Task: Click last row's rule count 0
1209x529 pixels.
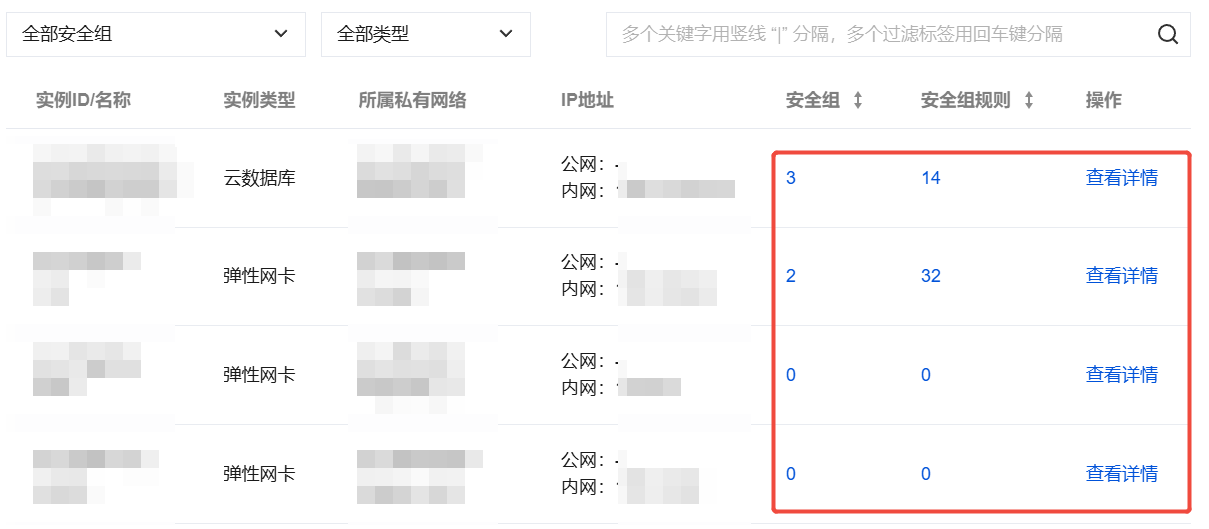Action: coord(925,474)
